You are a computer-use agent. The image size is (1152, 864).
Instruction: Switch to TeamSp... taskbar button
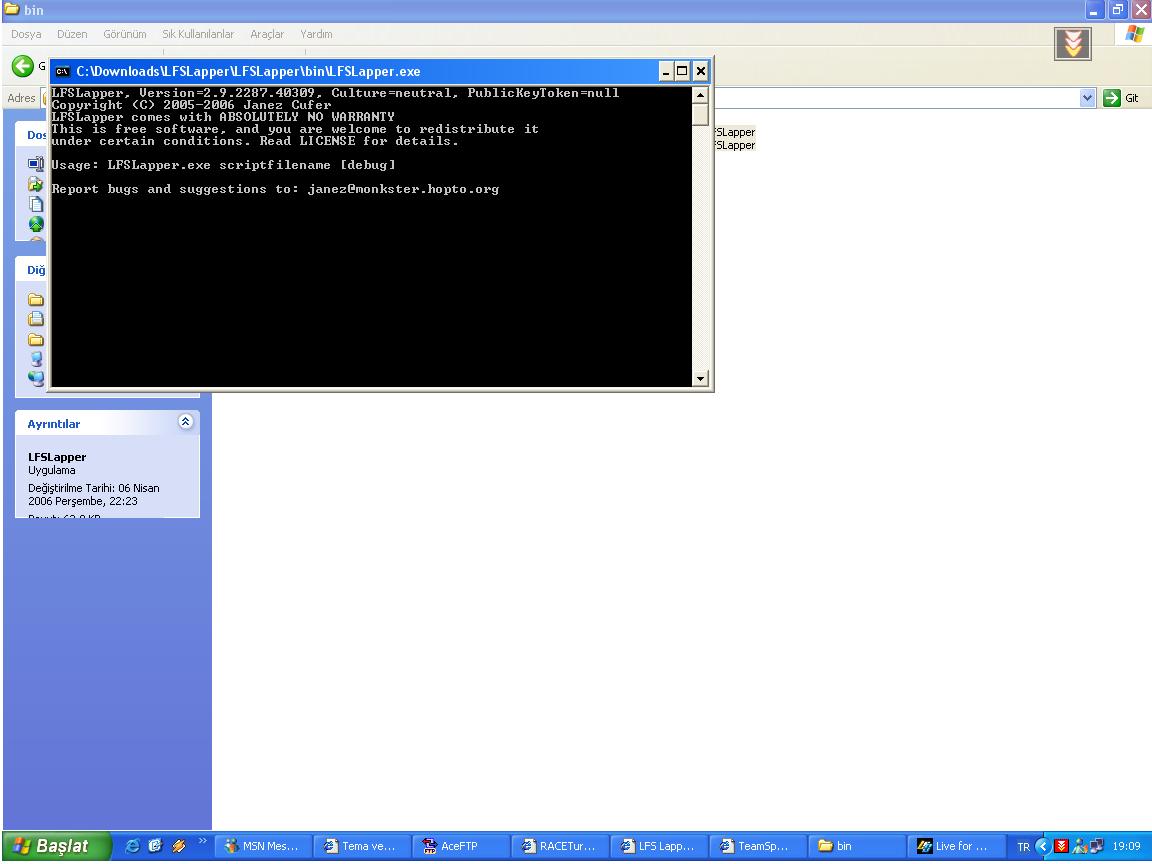point(757,846)
